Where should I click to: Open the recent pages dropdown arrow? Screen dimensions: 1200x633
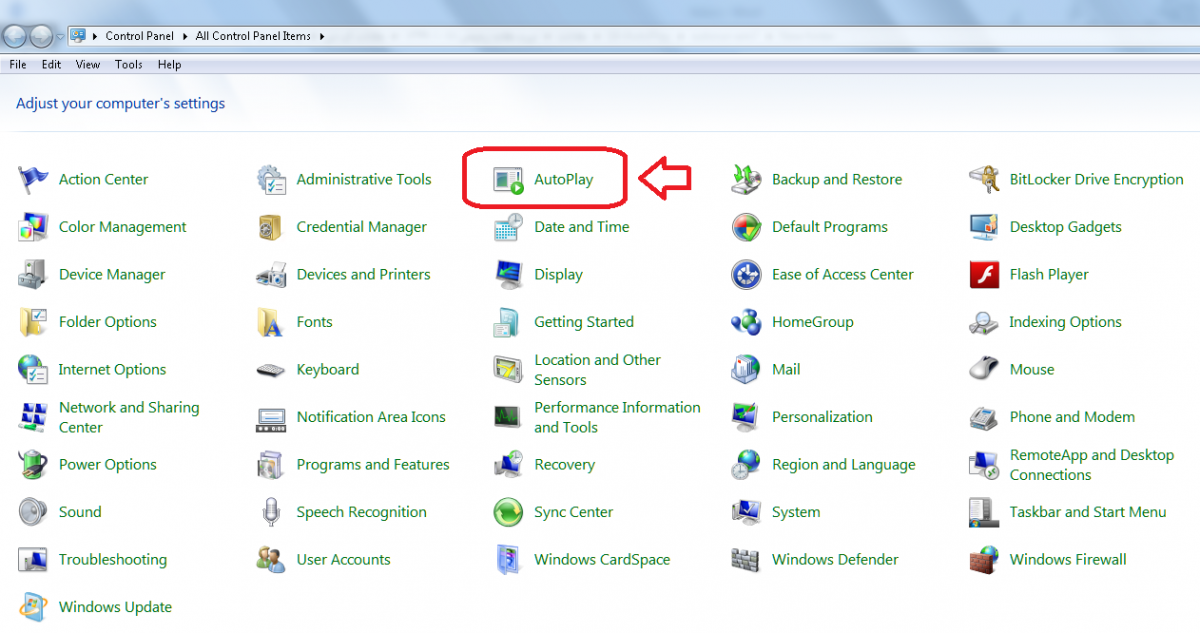[x=60, y=36]
